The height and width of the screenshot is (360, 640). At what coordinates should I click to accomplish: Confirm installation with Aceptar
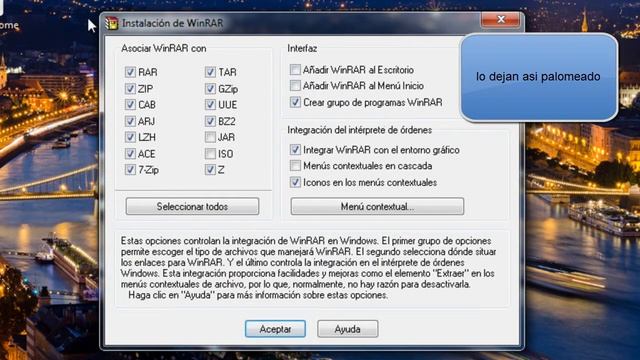[x=275, y=329]
